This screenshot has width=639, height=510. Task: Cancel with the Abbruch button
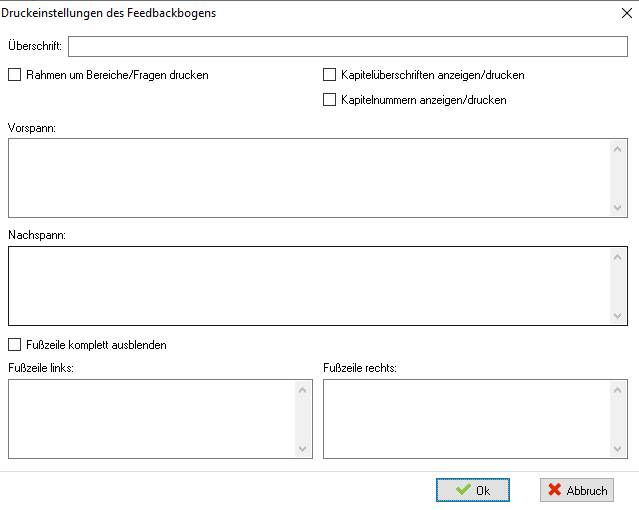[x=577, y=490]
